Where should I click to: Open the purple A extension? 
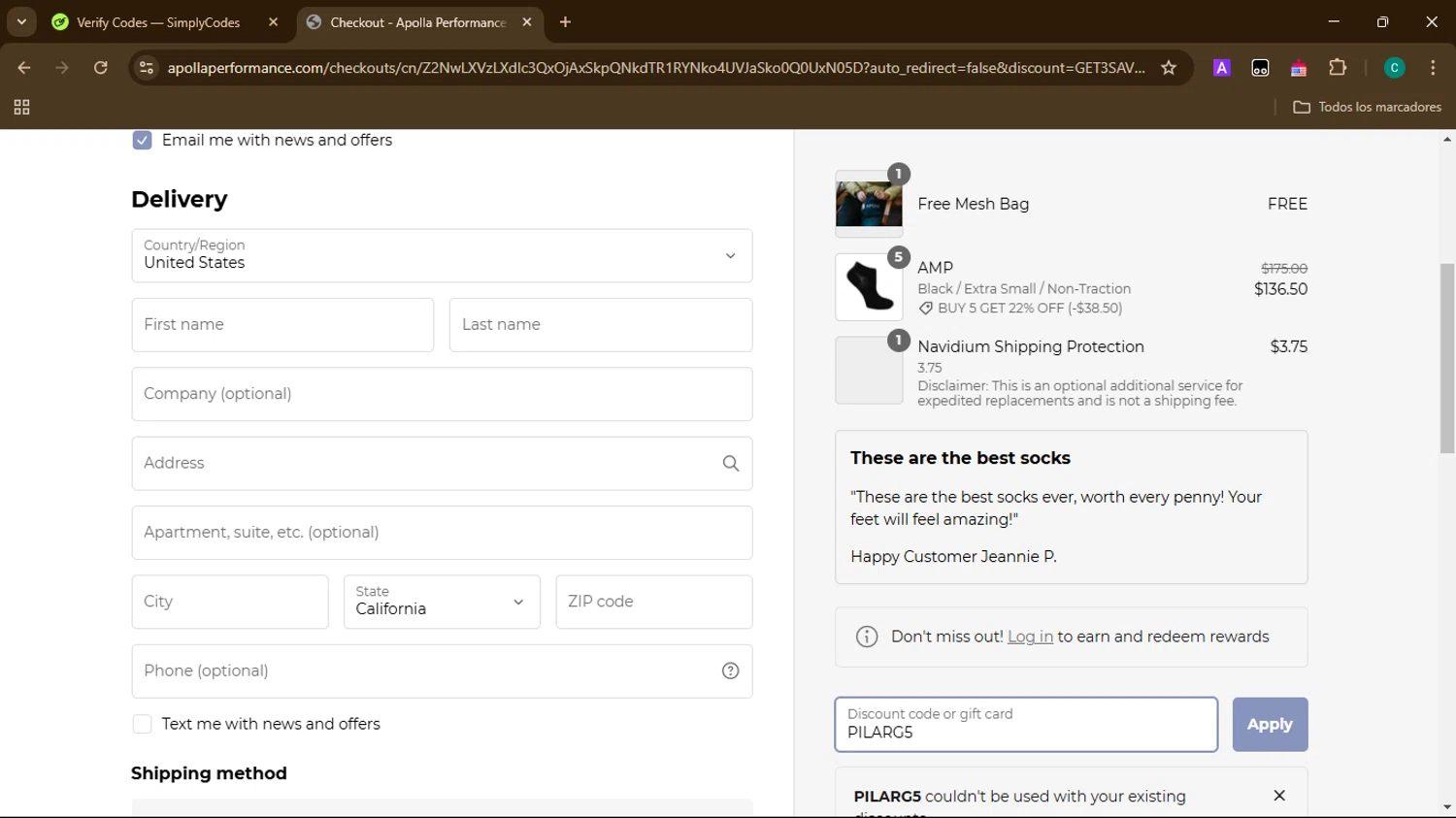click(x=1222, y=68)
